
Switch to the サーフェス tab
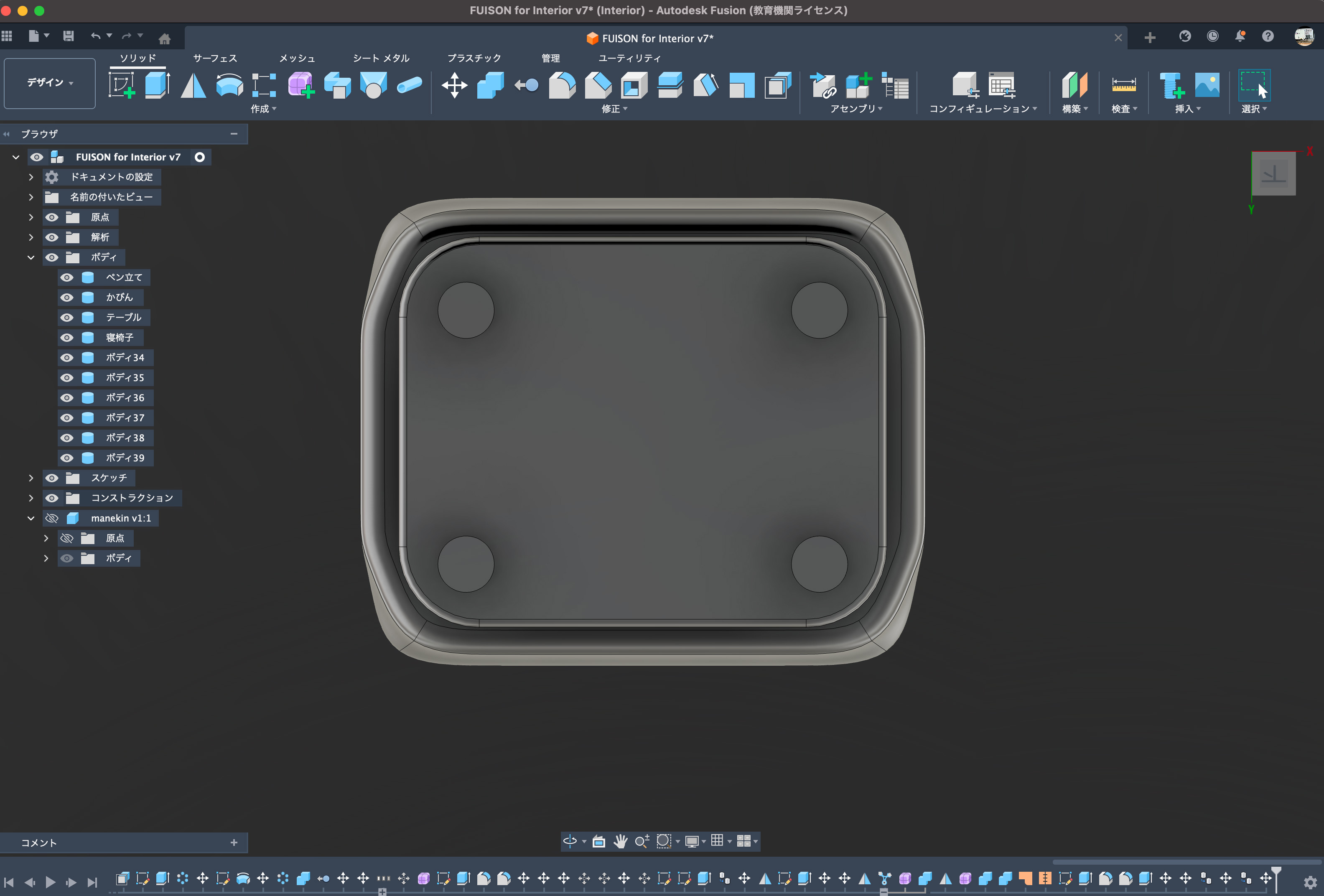click(x=215, y=58)
